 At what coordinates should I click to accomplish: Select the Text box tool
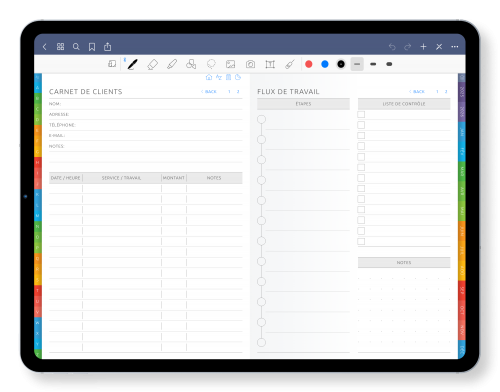click(x=270, y=64)
